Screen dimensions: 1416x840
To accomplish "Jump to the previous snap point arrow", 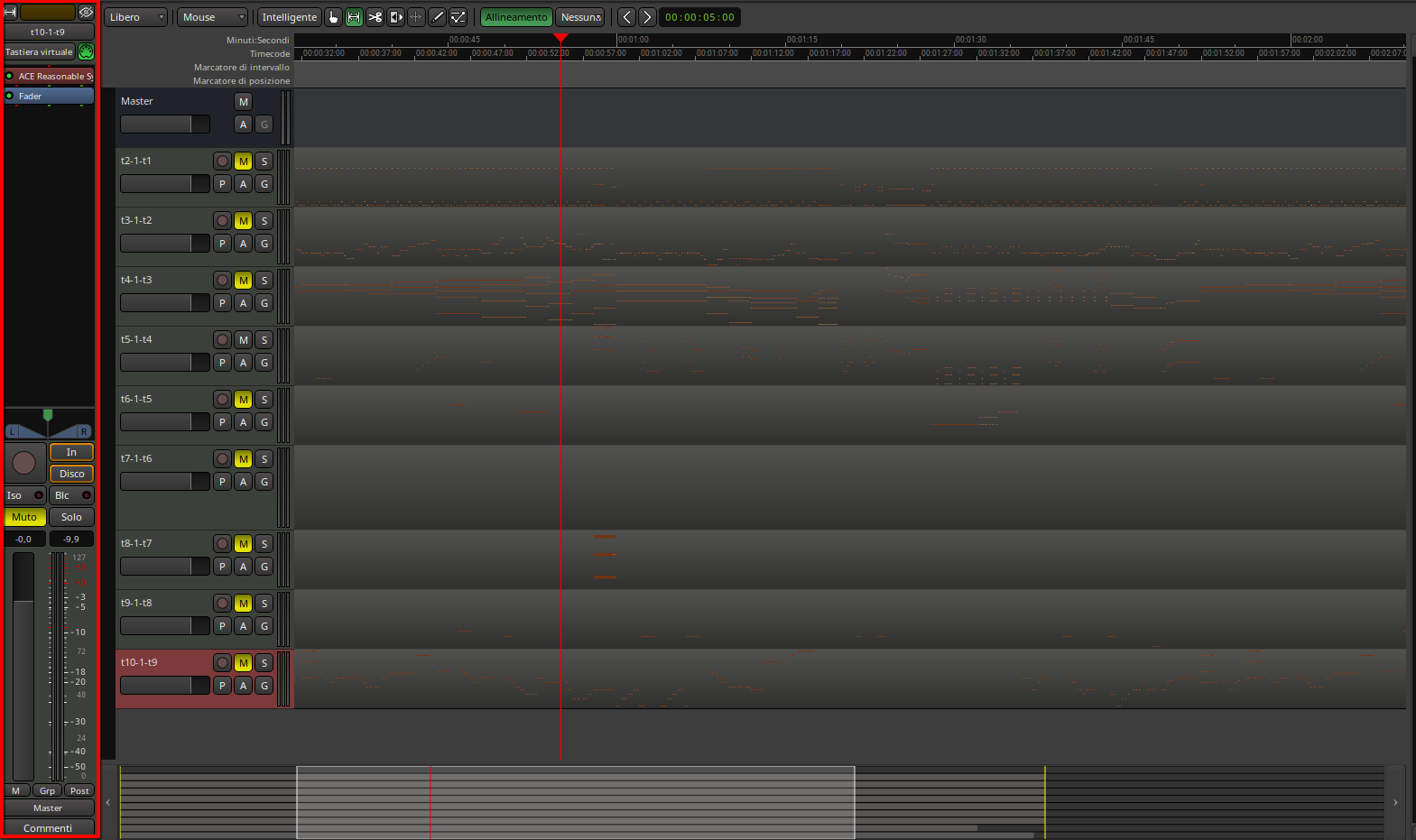I will 626,17.
